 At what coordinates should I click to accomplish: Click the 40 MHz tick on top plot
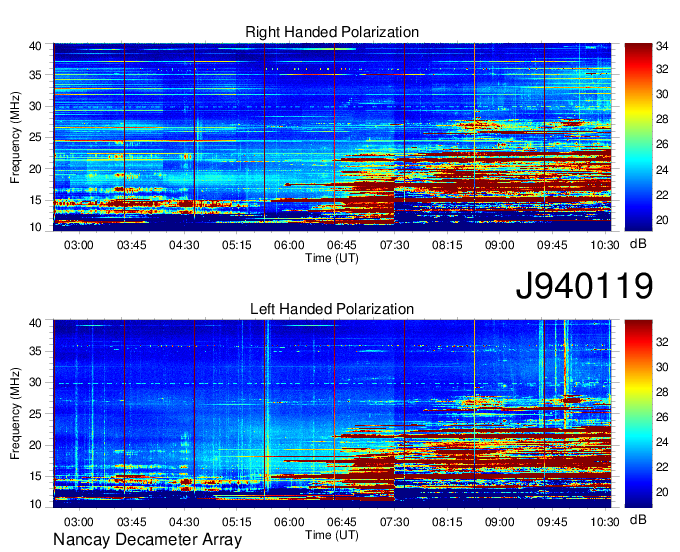pyautogui.click(x=35, y=46)
